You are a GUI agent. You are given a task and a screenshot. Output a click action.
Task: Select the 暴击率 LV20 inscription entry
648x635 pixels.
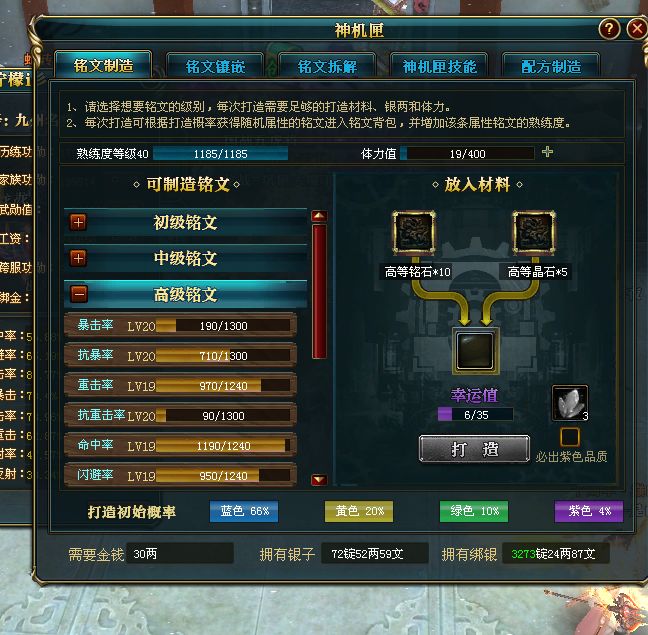[x=181, y=326]
